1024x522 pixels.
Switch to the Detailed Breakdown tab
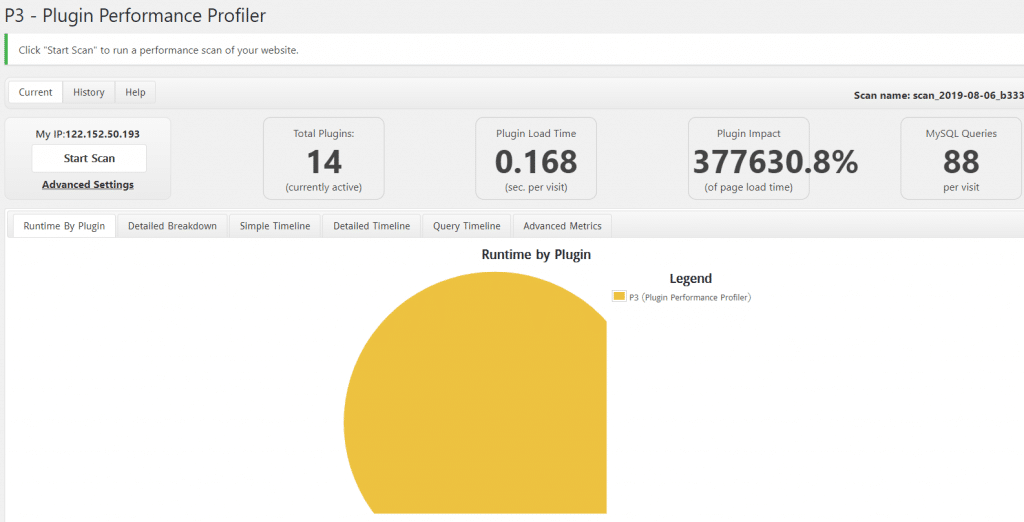point(172,226)
